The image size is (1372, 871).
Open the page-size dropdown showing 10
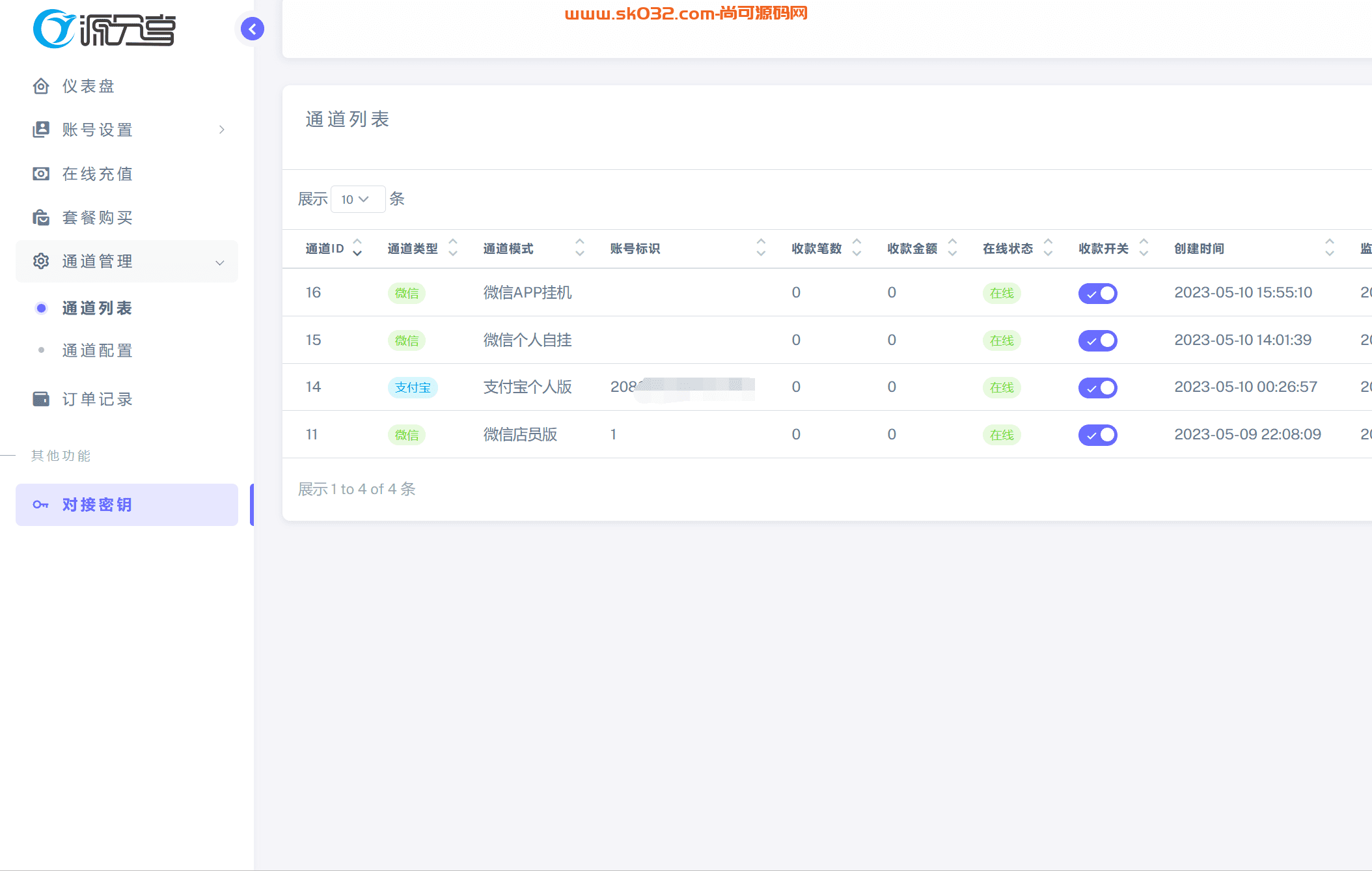[x=357, y=199]
